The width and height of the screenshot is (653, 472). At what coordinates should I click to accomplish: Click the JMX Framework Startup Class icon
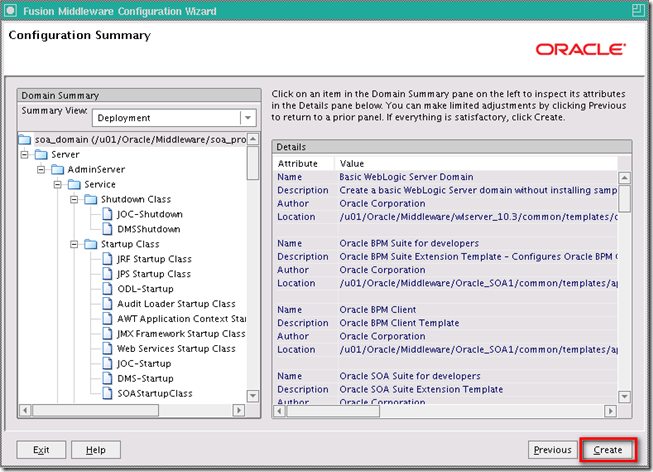tap(107, 334)
